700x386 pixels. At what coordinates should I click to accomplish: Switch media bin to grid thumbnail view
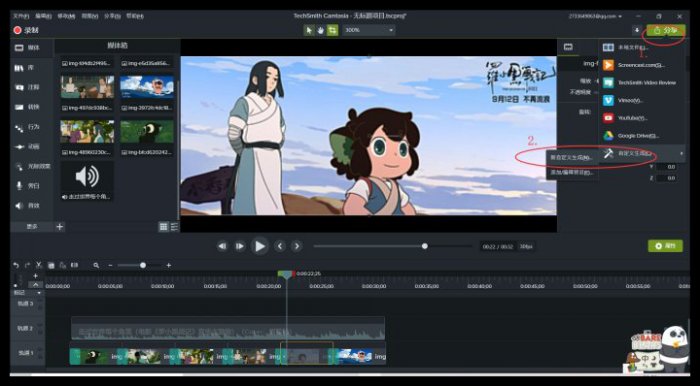coord(164,227)
